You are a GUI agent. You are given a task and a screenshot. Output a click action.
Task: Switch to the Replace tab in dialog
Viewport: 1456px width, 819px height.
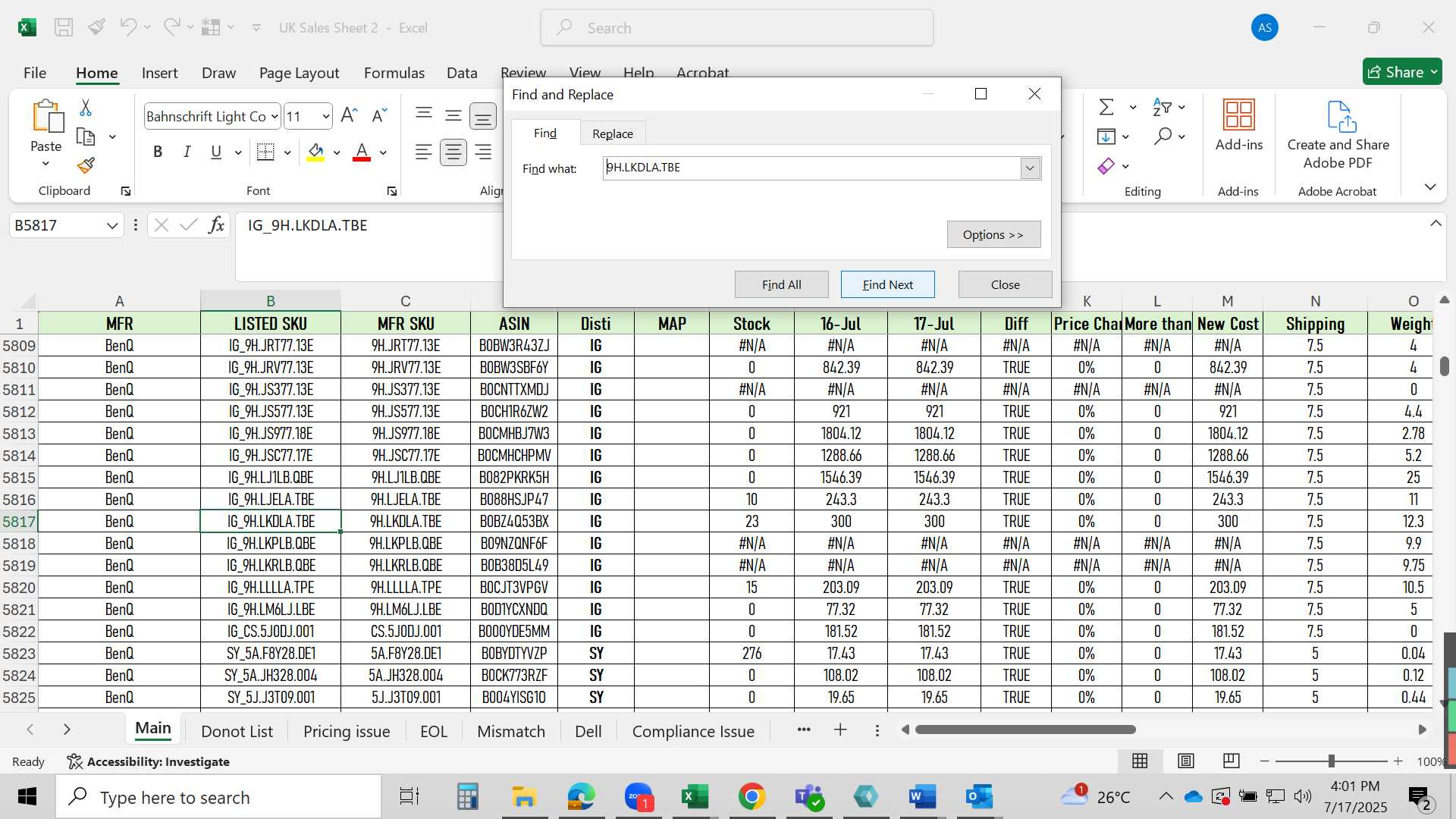click(x=613, y=133)
